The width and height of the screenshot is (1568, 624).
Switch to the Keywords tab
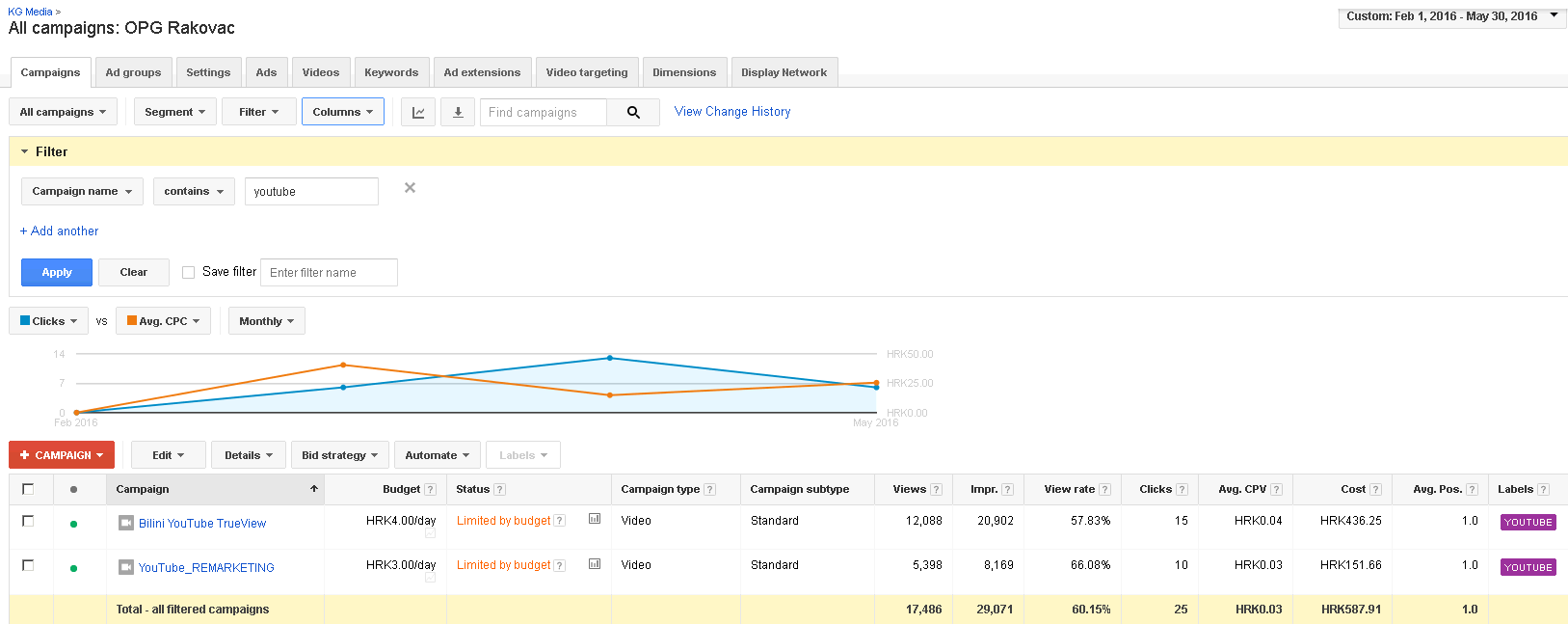391,72
